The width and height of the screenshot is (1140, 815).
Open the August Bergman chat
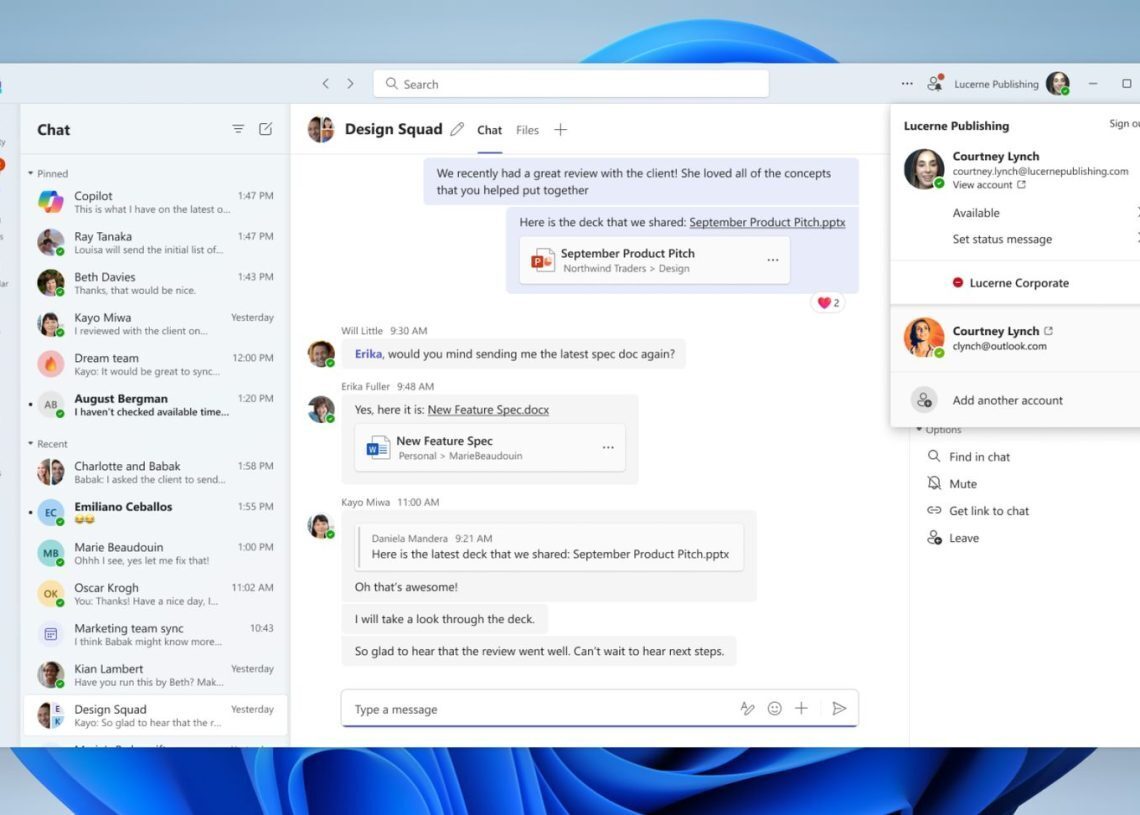click(156, 404)
